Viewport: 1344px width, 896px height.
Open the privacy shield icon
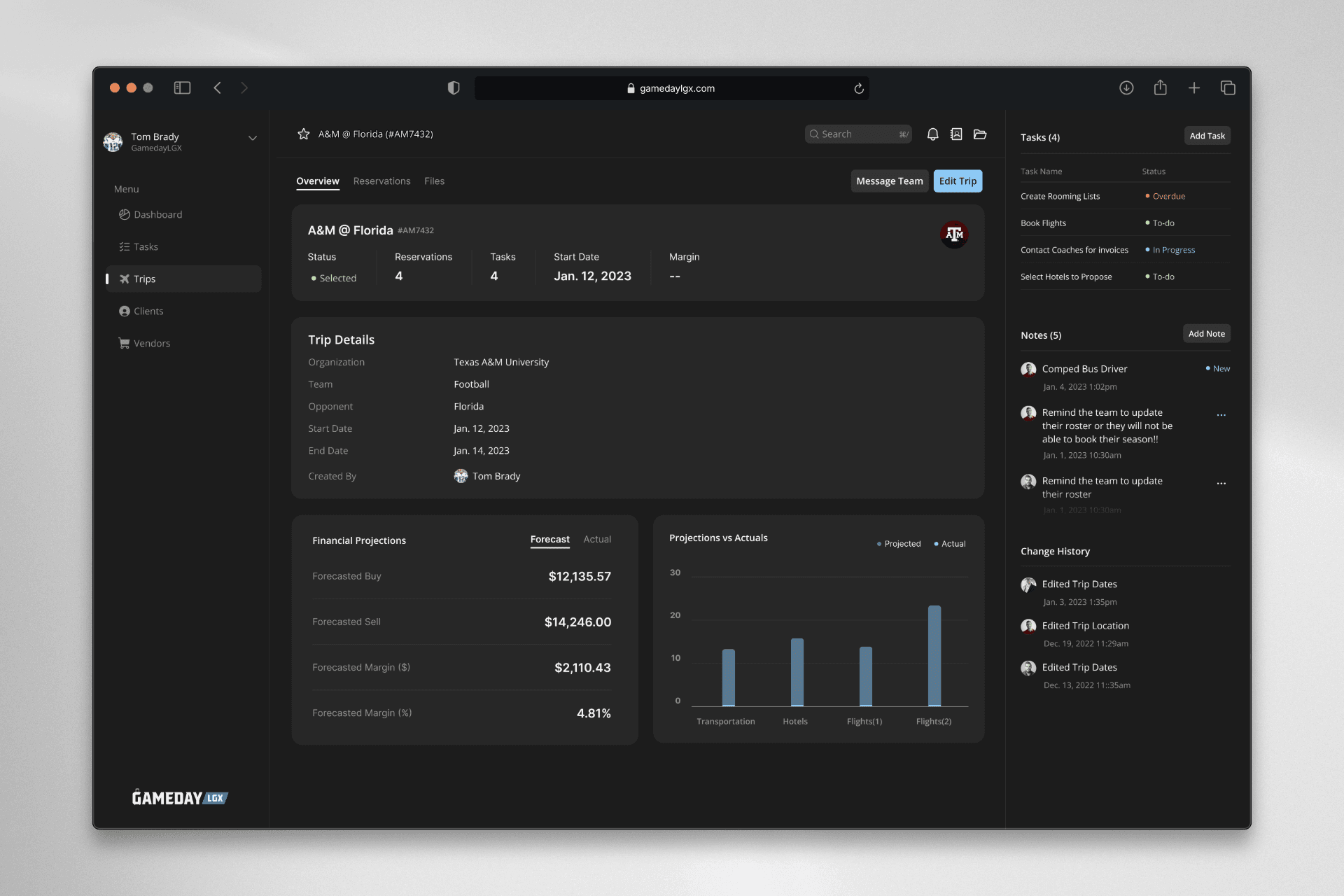[x=454, y=87]
